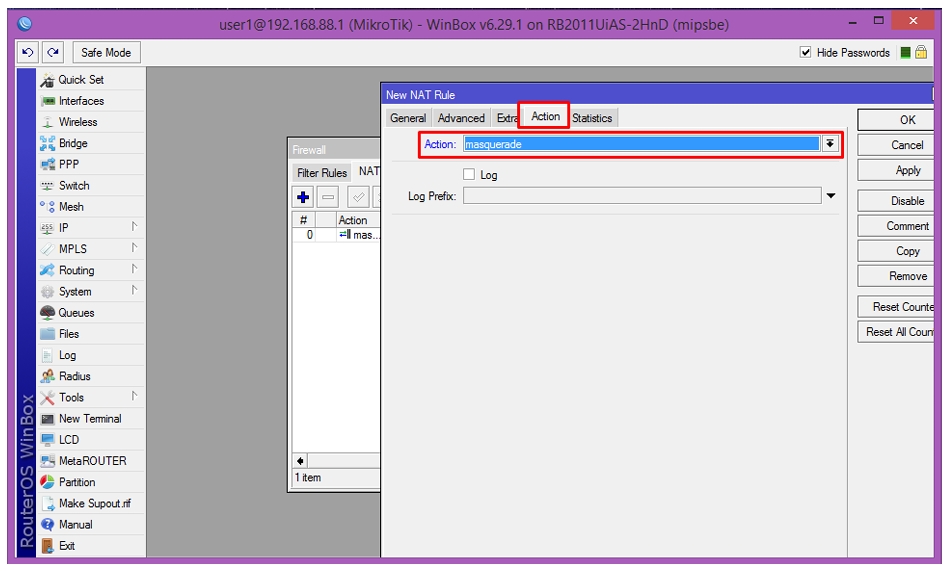Open the Manual help icon

coord(48,525)
